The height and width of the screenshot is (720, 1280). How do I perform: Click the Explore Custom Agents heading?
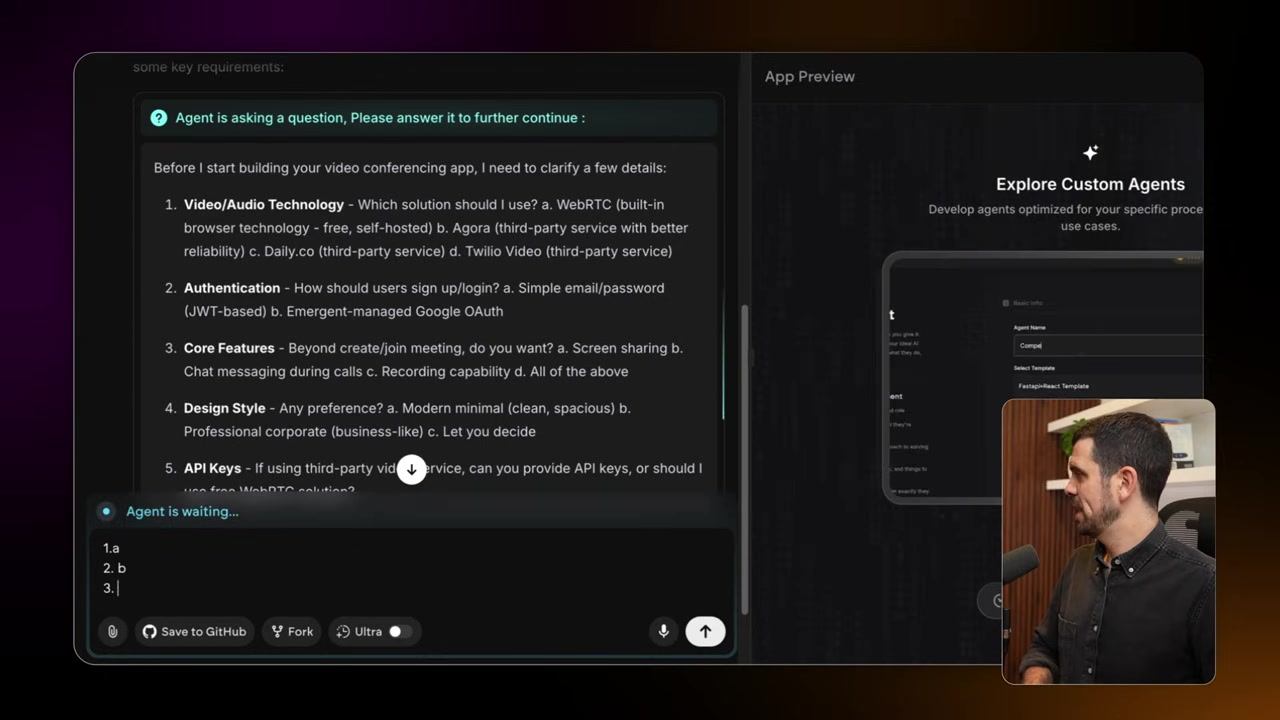[1090, 184]
